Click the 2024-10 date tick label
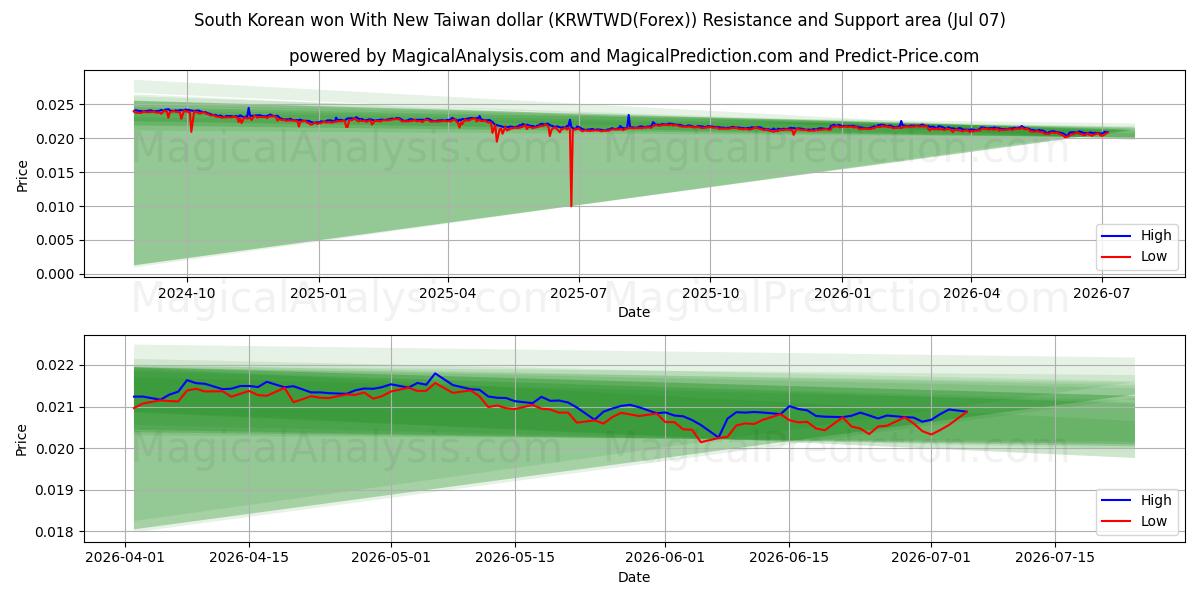Screen dimensions: 1200x600 coord(187,293)
